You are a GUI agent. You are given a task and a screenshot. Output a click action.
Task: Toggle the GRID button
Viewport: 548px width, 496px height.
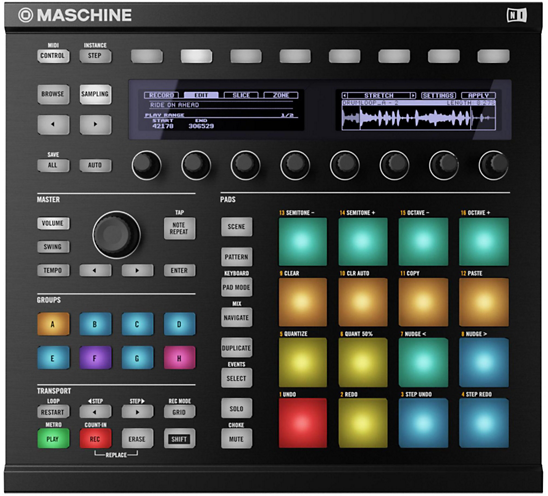tap(179, 412)
